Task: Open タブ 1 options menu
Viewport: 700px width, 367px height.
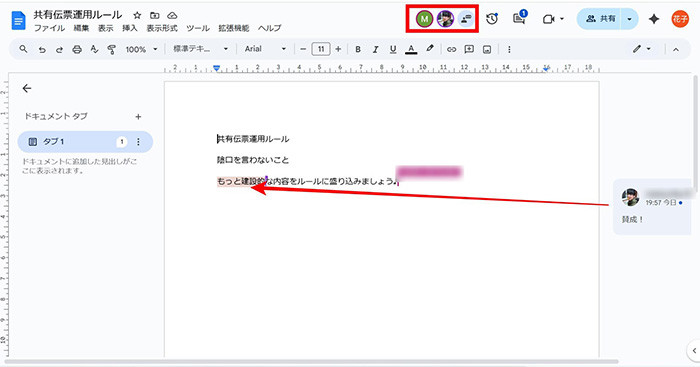Action: click(x=138, y=142)
